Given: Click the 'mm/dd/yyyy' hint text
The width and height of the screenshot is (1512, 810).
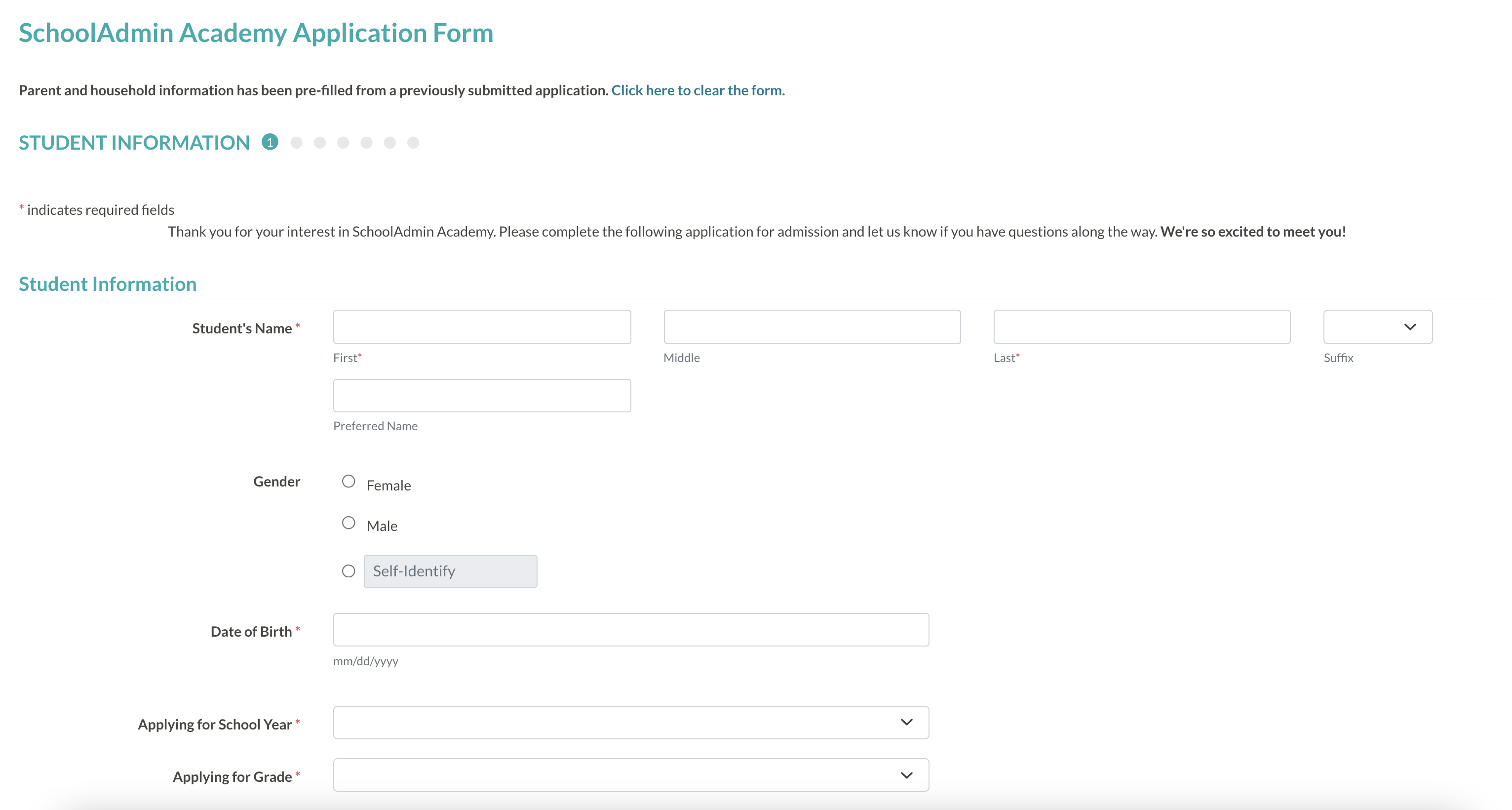Looking at the screenshot, I should click(366, 661).
